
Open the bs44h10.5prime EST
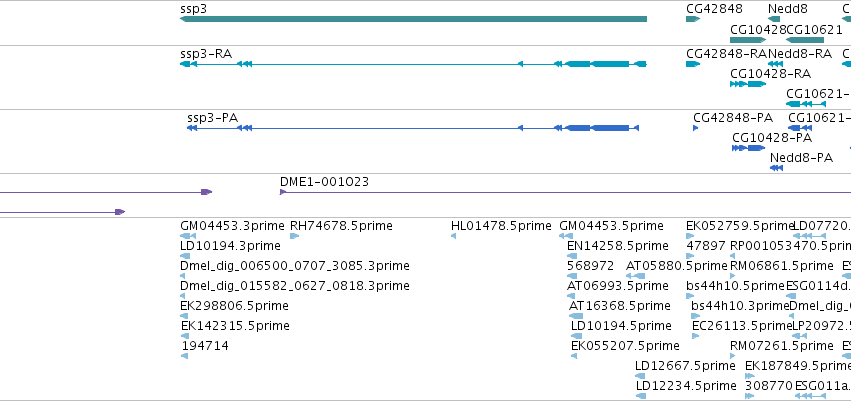(x=690, y=296)
